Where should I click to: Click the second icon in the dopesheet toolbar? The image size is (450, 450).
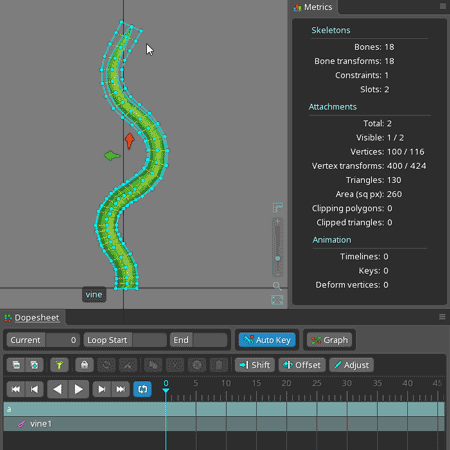(x=34, y=365)
